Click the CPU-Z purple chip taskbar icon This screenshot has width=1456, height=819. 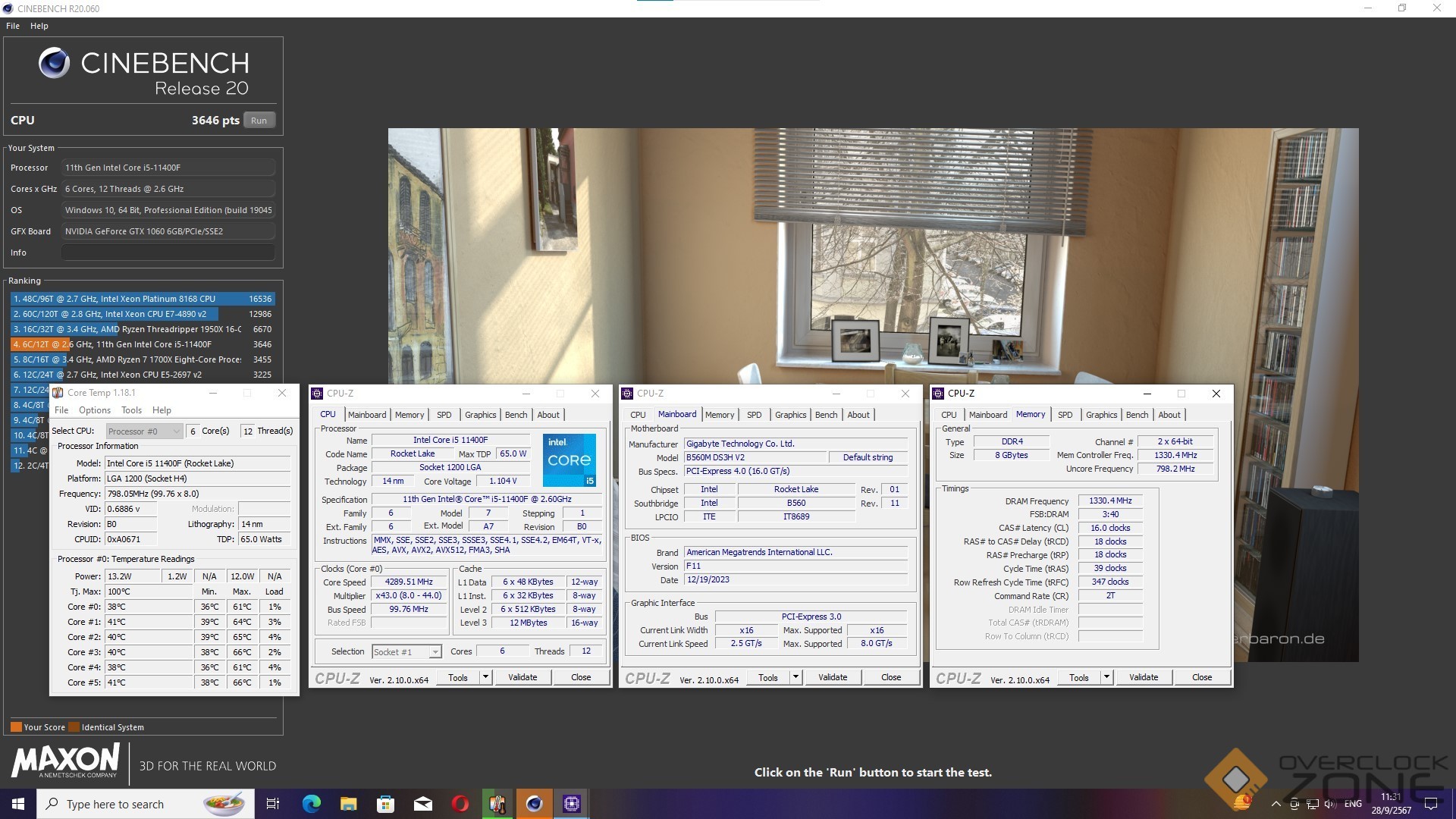(x=572, y=804)
